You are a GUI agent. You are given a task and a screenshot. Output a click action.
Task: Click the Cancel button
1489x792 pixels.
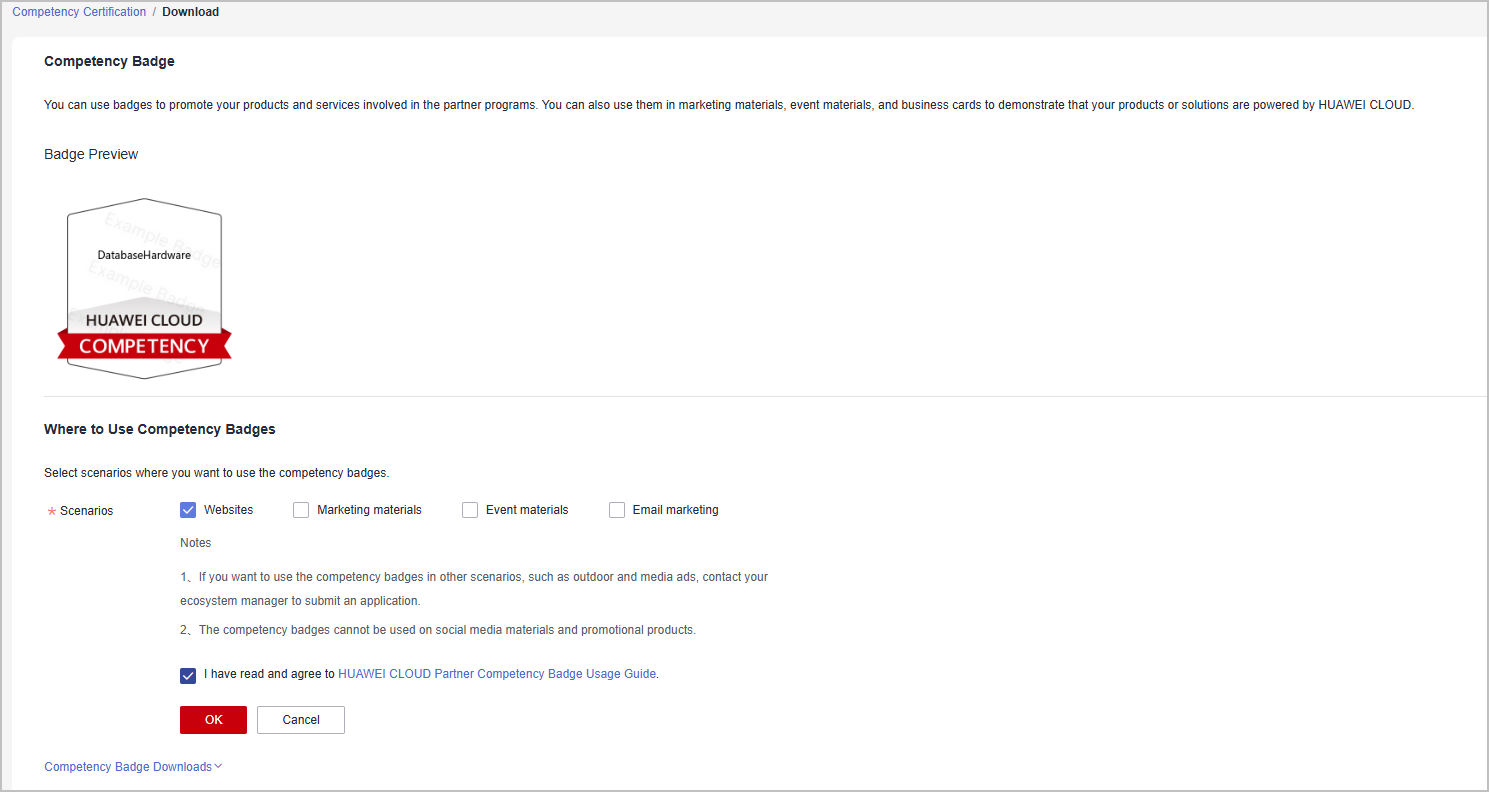click(x=301, y=720)
